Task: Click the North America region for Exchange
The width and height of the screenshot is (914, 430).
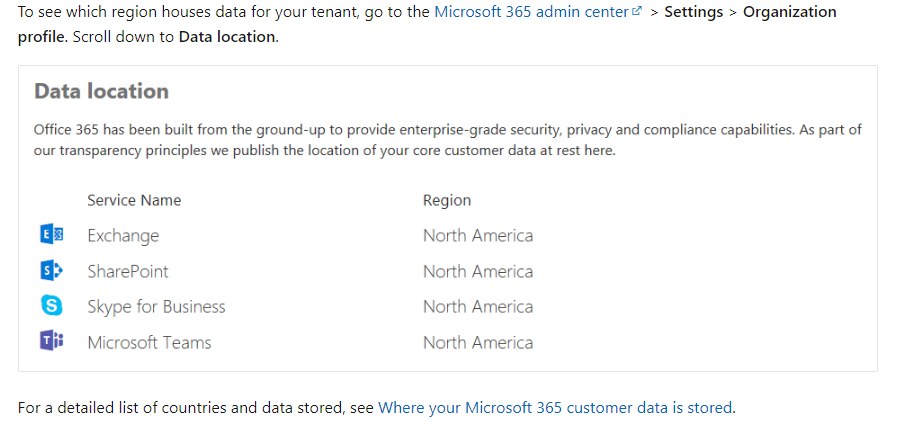Action: tap(478, 236)
